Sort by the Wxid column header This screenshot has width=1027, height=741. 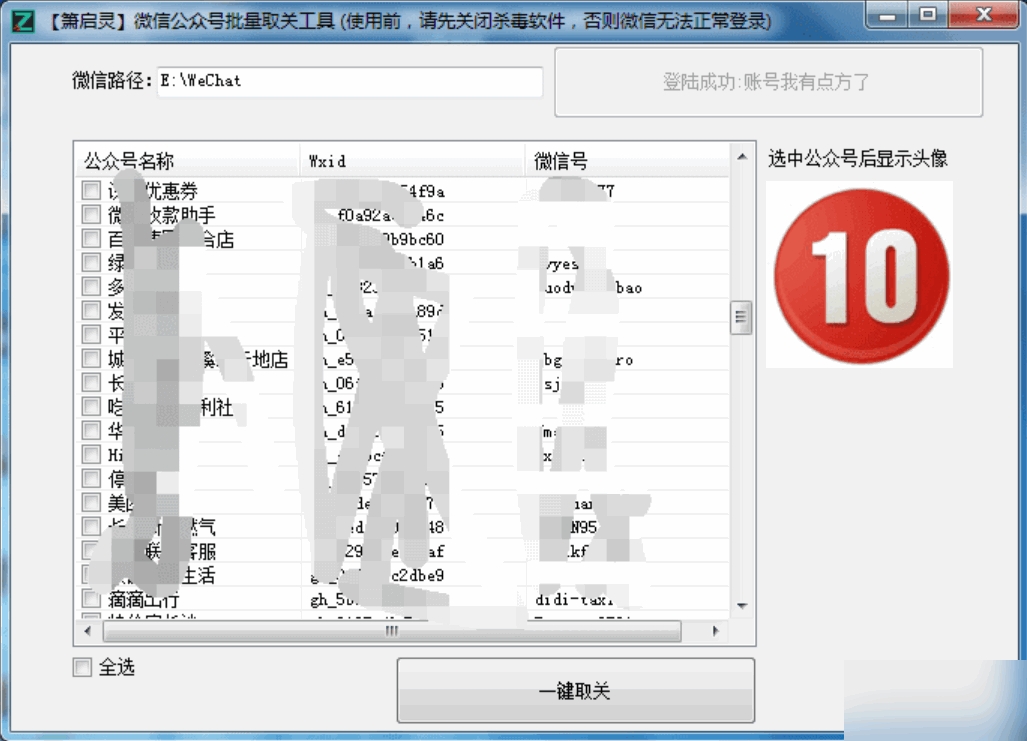412,160
